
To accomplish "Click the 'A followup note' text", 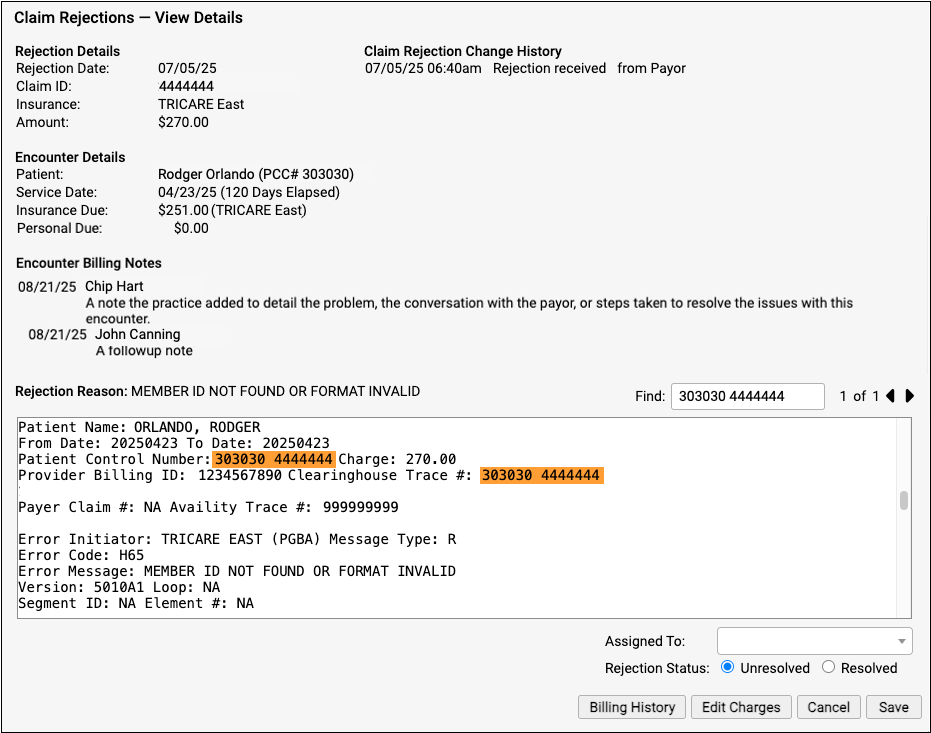I will [144, 351].
